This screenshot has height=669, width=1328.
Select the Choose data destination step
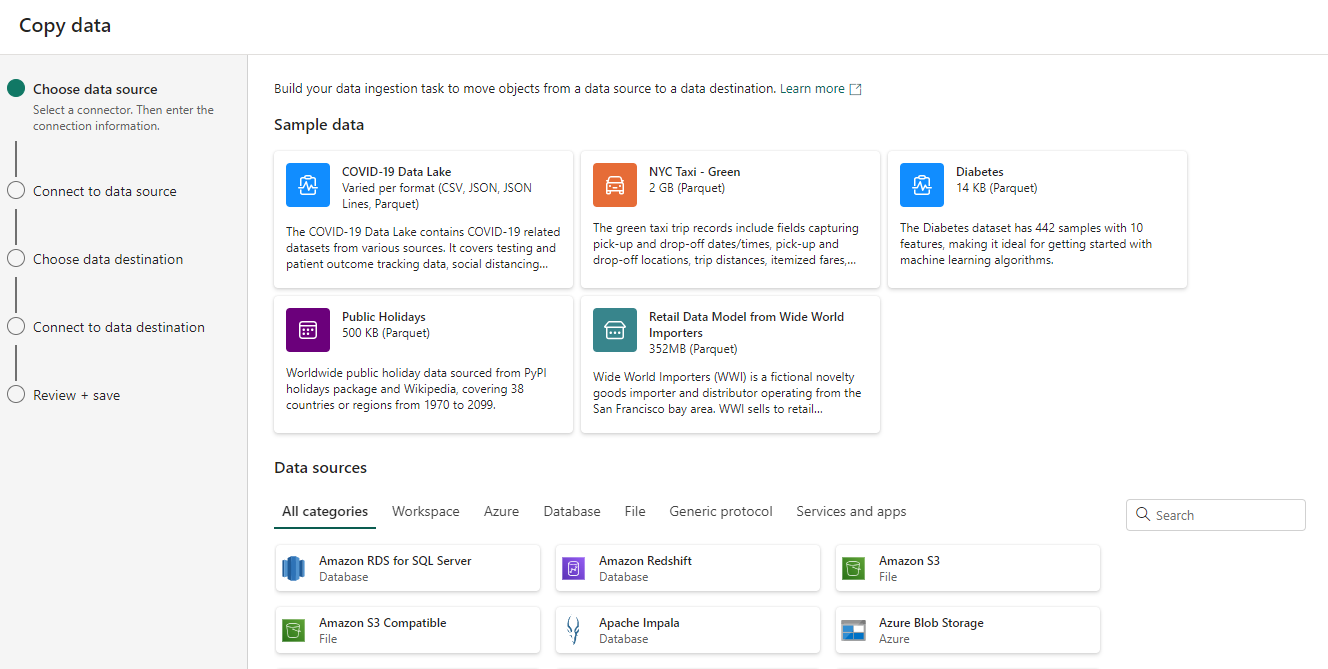(x=108, y=259)
